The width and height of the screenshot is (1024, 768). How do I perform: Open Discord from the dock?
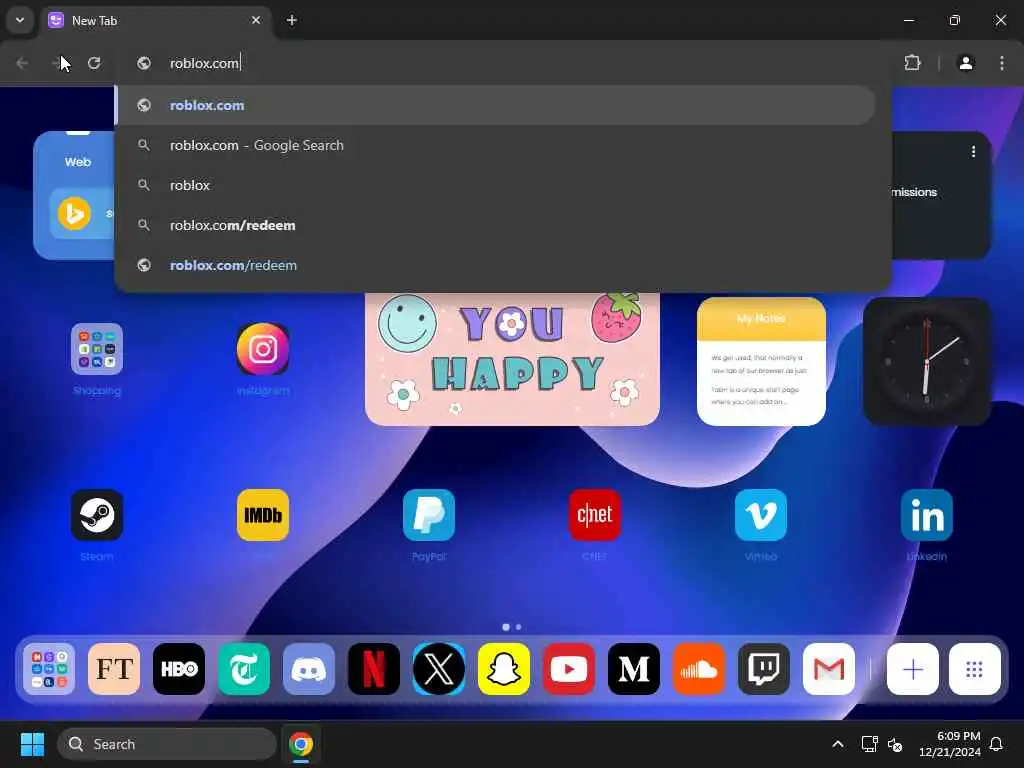point(309,669)
